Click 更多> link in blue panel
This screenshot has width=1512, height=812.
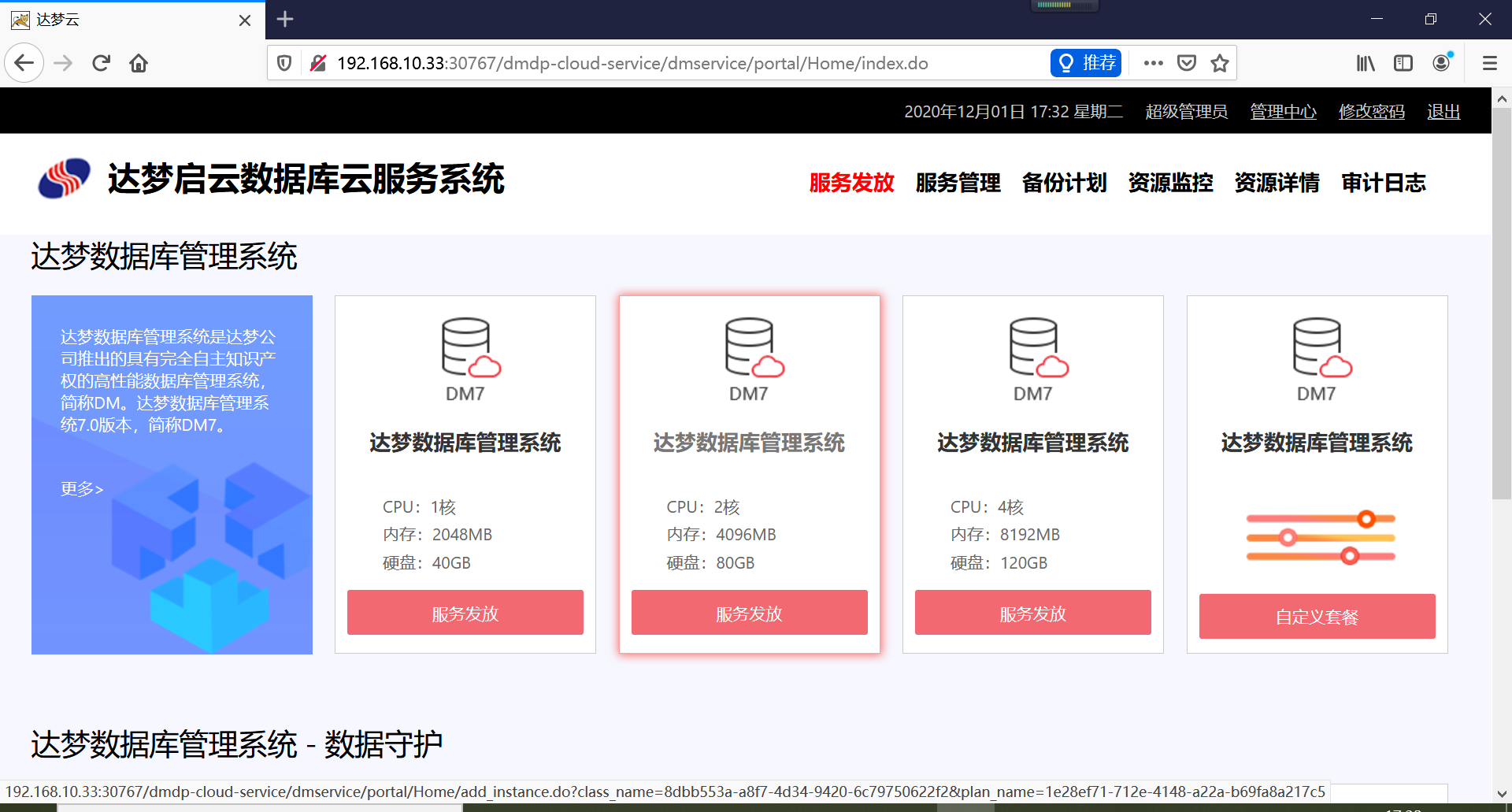(82, 489)
